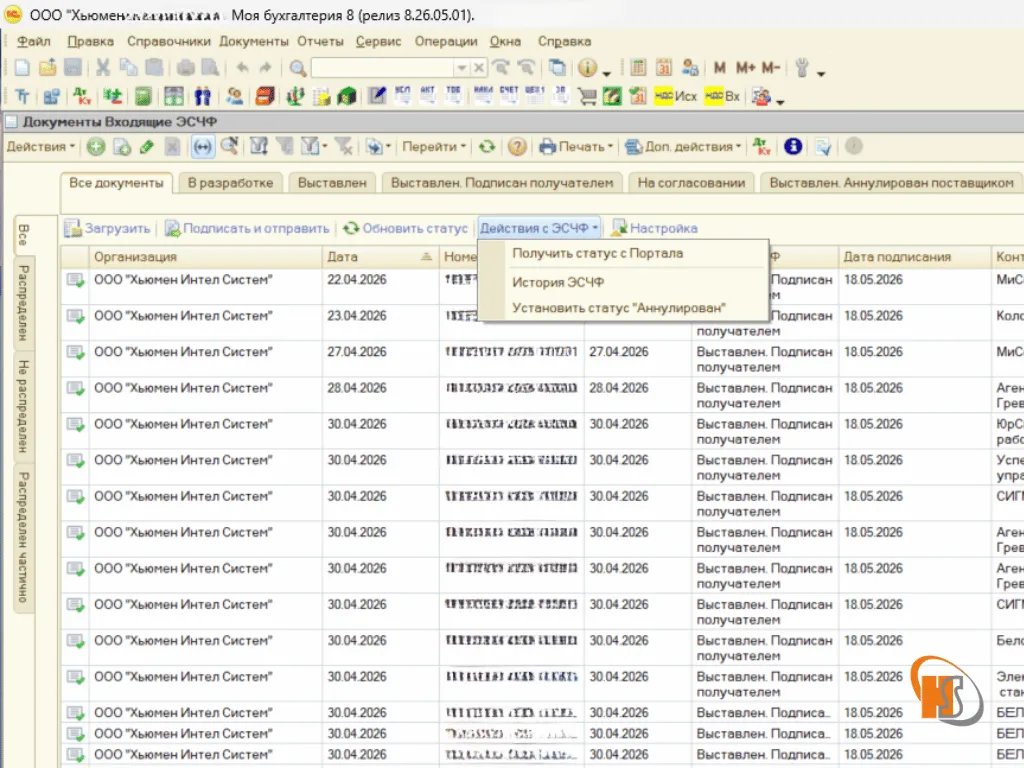Screen dimensions: 1024x768
Task: Open the Отчеты menu
Action: tap(320, 41)
